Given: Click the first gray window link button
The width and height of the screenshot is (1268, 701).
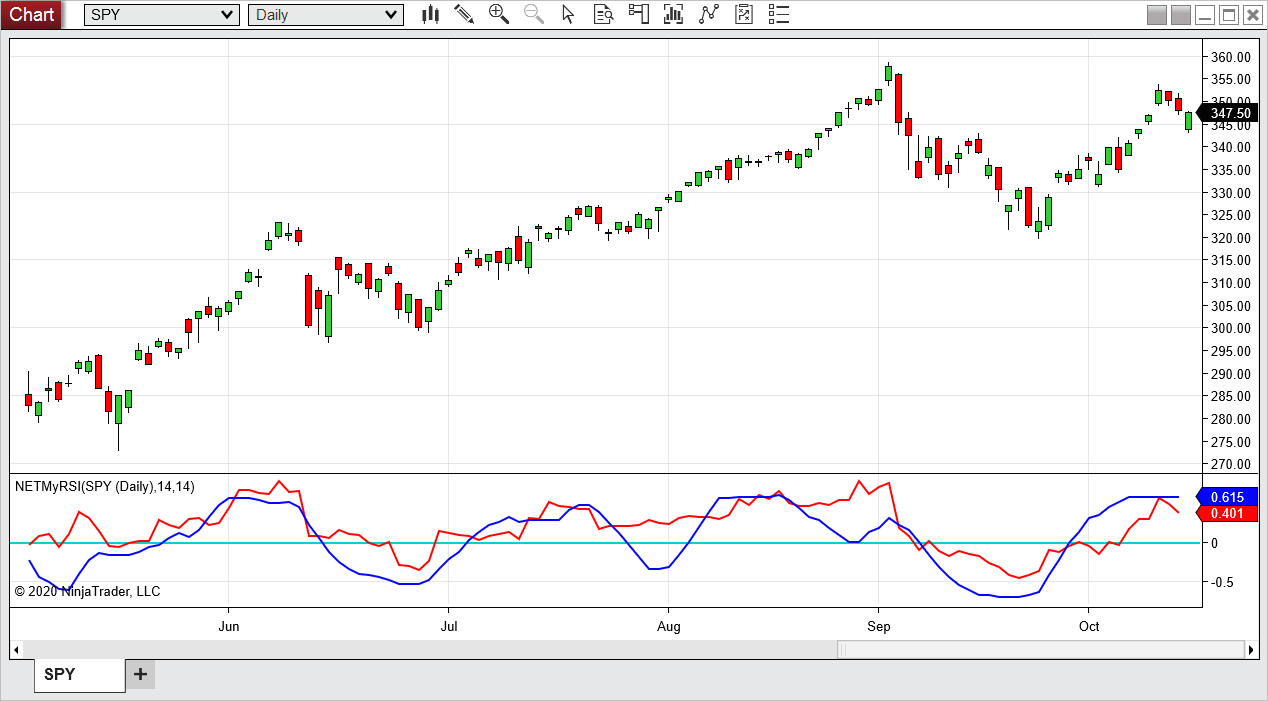Looking at the screenshot, I should 1157,15.
